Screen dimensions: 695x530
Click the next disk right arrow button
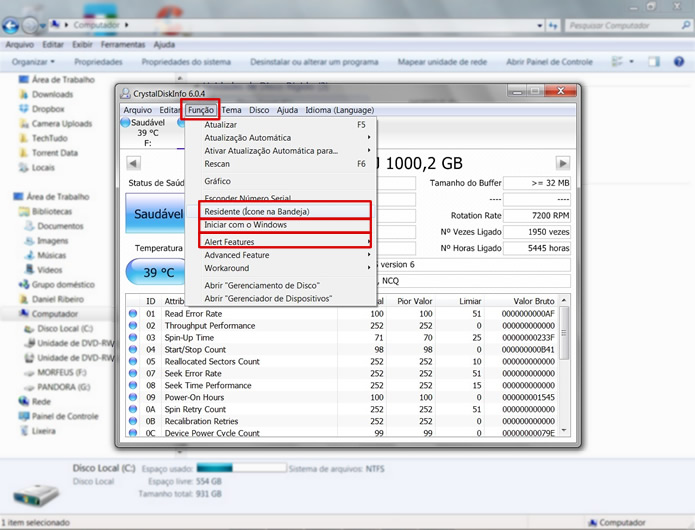[x=563, y=163]
